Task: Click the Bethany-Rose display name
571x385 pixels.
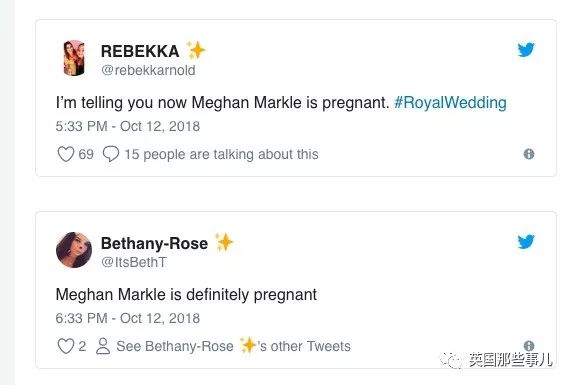Action: [x=154, y=243]
